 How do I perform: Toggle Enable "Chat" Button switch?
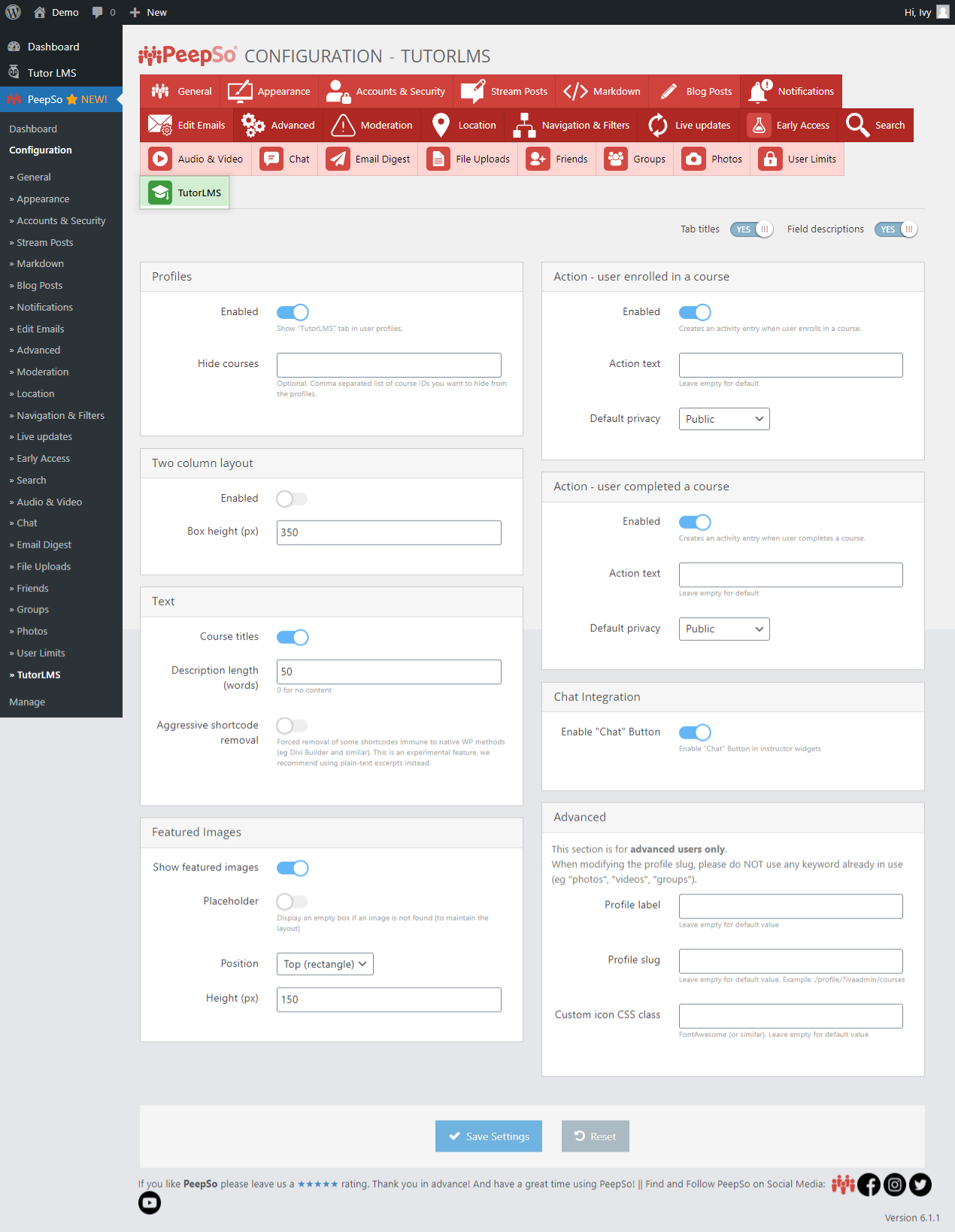tap(695, 732)
